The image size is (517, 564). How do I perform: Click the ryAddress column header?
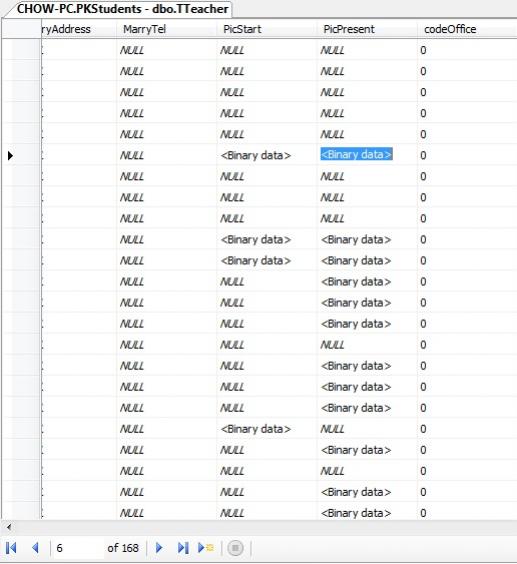click(x=78, y=29)
